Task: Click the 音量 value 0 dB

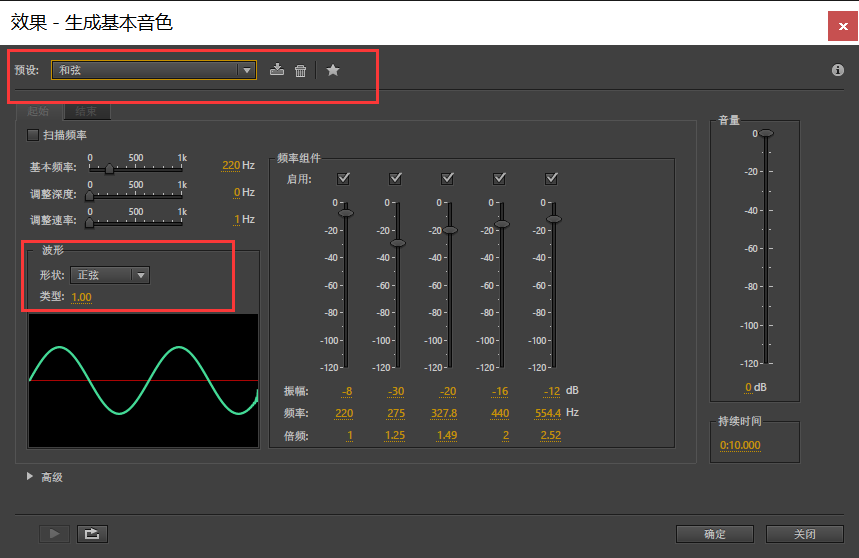Action: (748, 387)
